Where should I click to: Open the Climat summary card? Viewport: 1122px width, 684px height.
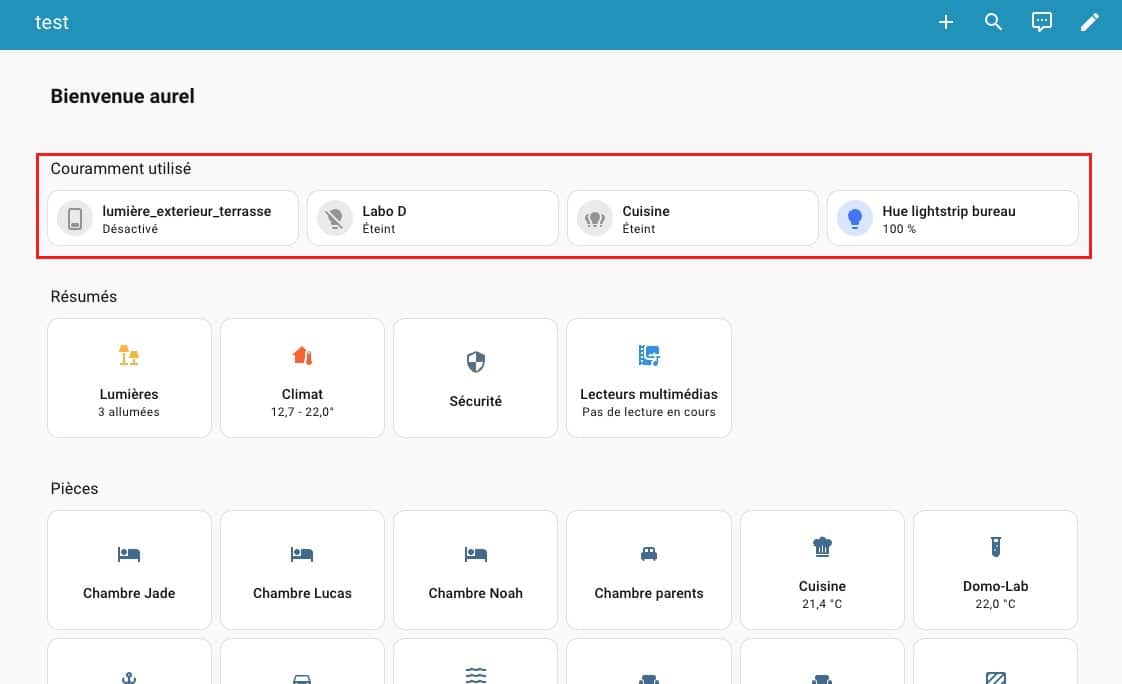click(302, 378)
